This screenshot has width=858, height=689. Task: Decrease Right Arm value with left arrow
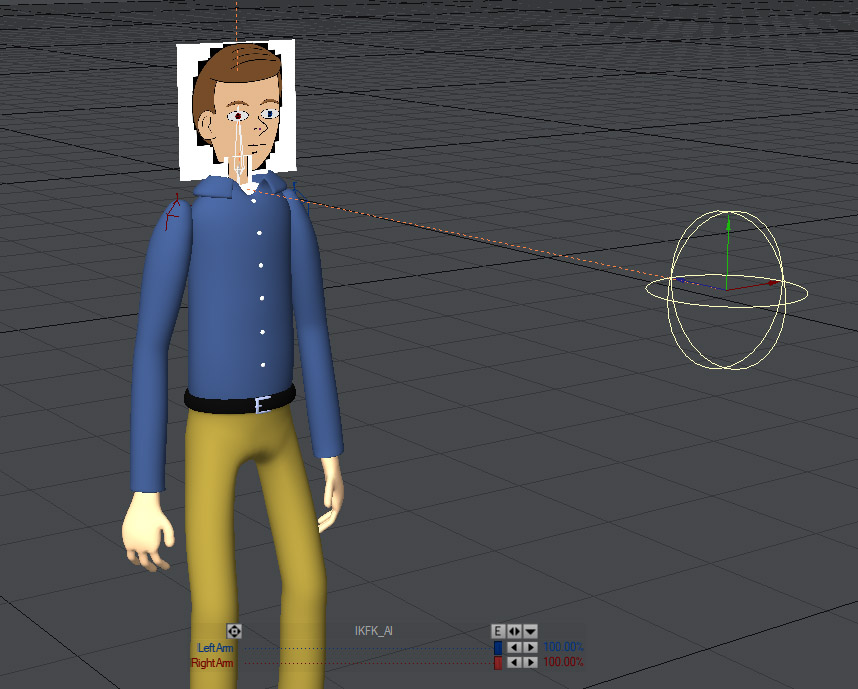tap(513, 663)
